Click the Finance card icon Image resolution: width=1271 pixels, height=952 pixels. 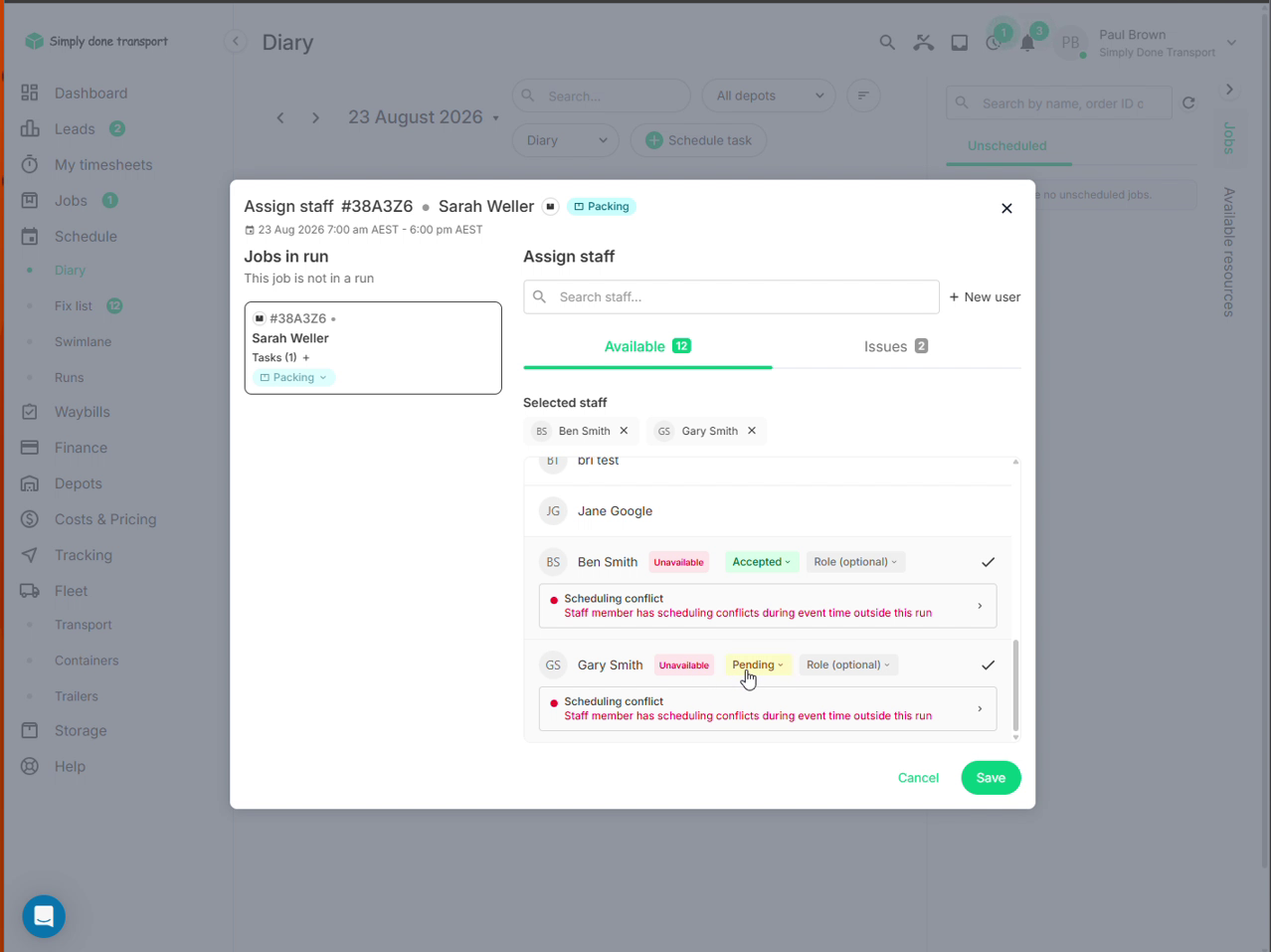[30, 448]
